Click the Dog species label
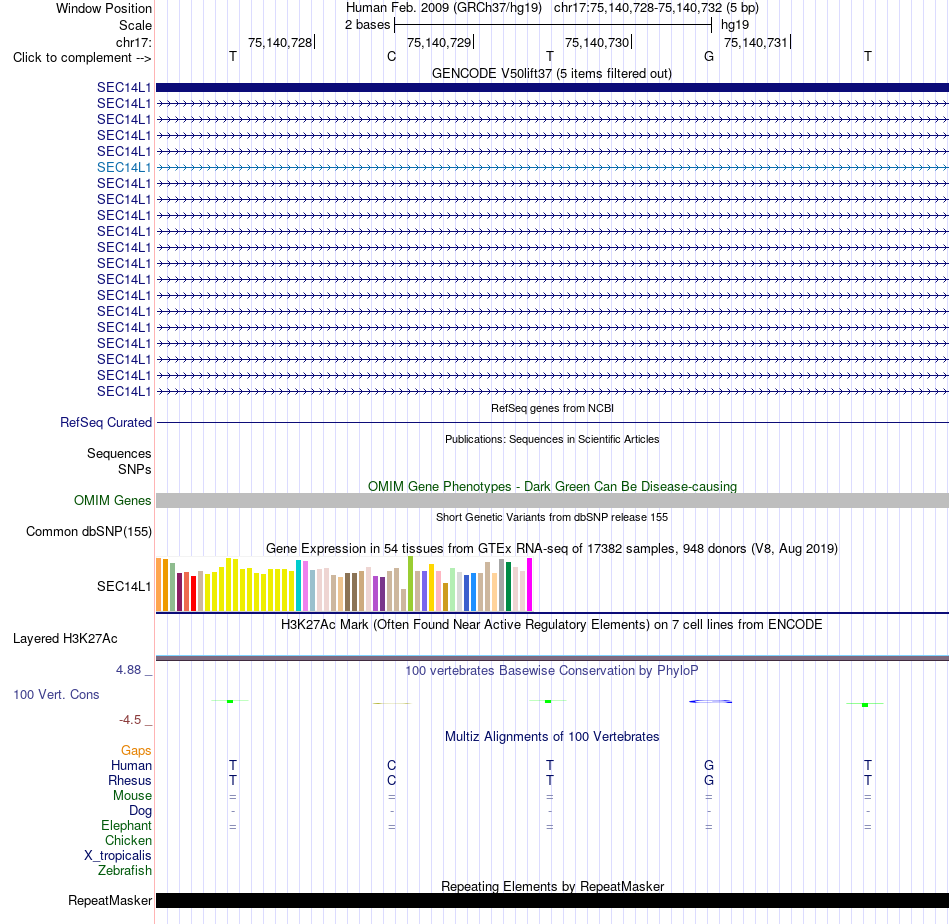This screenshot has height=924, width=950. point(140,811)
